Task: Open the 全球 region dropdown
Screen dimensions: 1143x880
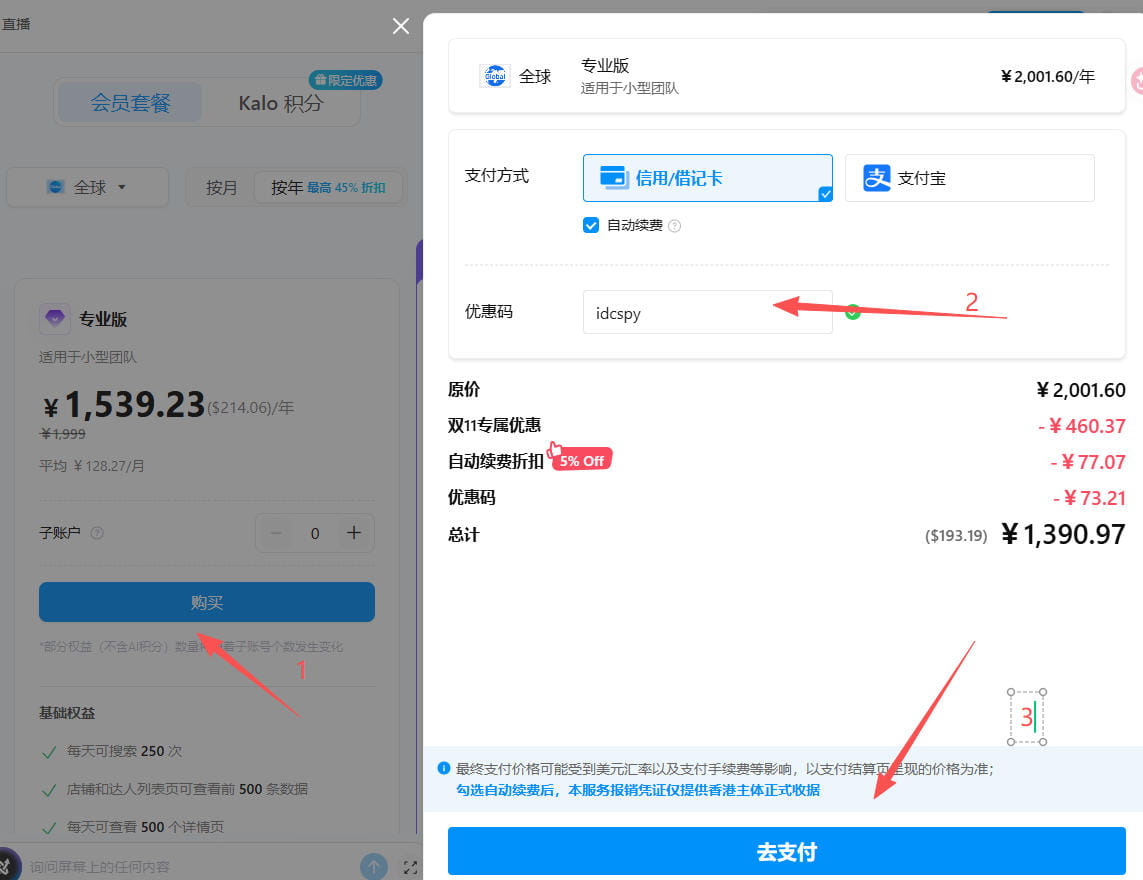Action: (87, 187)
